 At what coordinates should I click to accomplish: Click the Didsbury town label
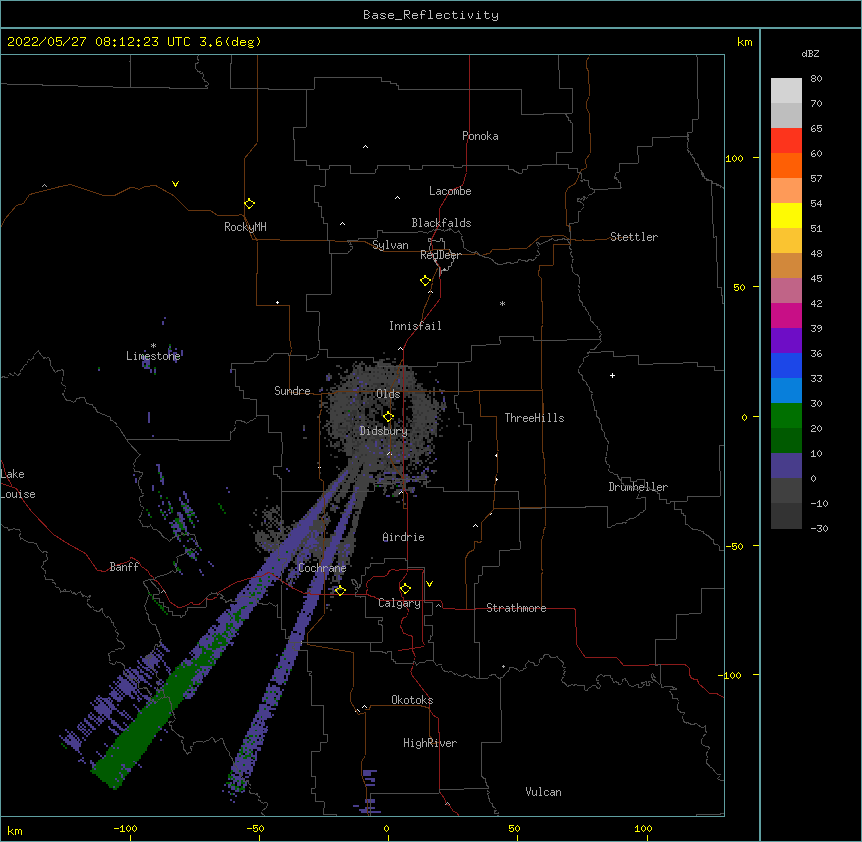(x=383, y=431)
